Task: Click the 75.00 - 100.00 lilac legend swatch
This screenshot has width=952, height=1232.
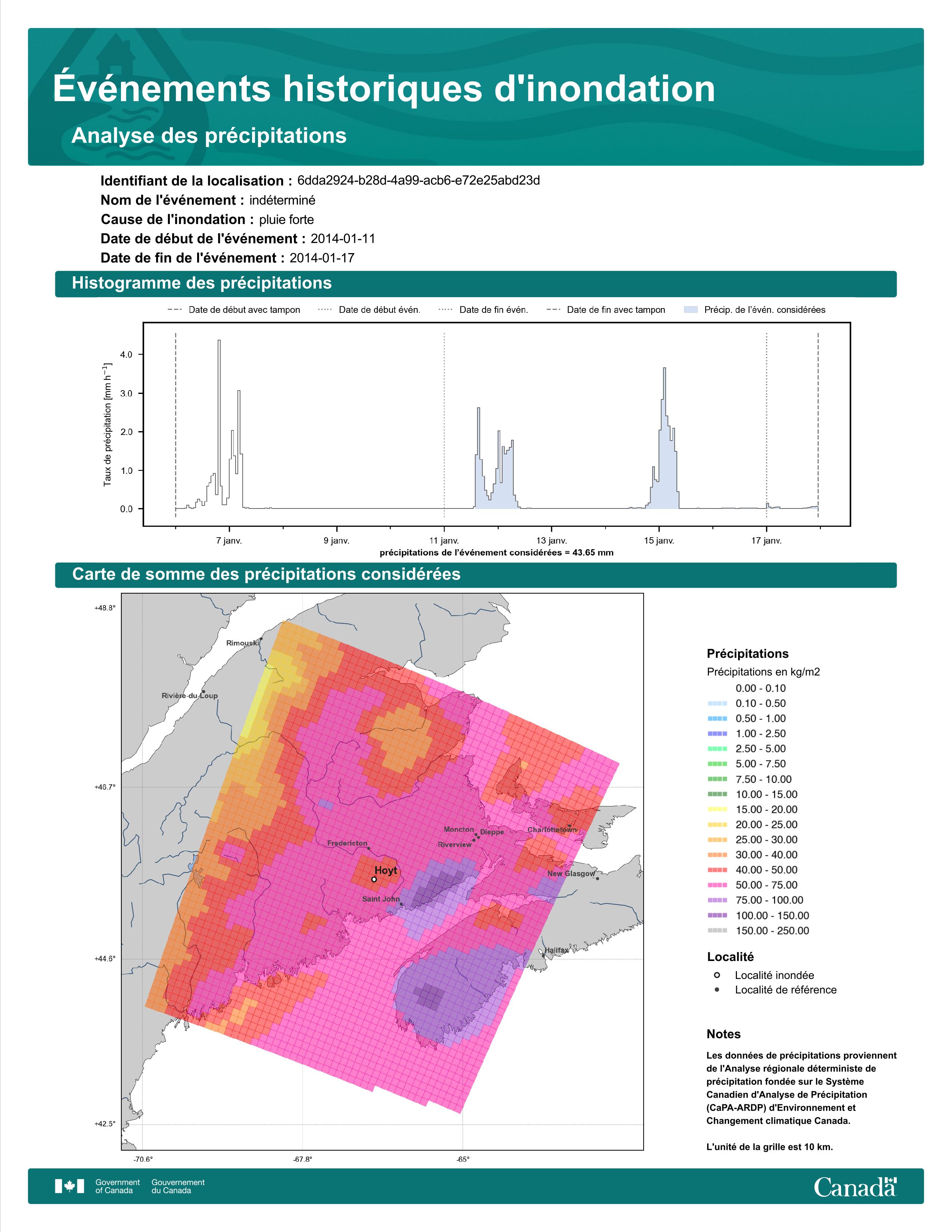Action: pyautogui.click(x=717, y=900)
